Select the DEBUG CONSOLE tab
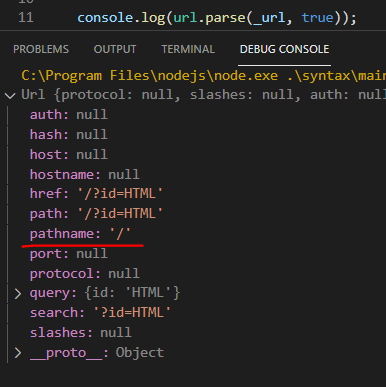 click(x=284, y=49)
